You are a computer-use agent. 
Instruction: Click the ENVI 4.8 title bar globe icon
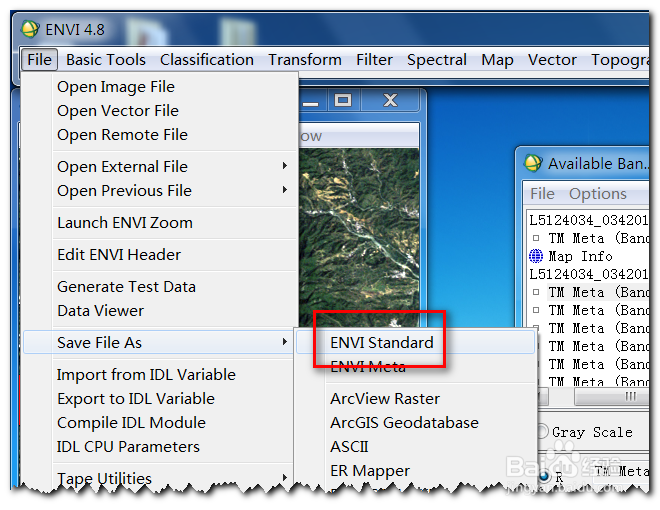coord(30,29)
